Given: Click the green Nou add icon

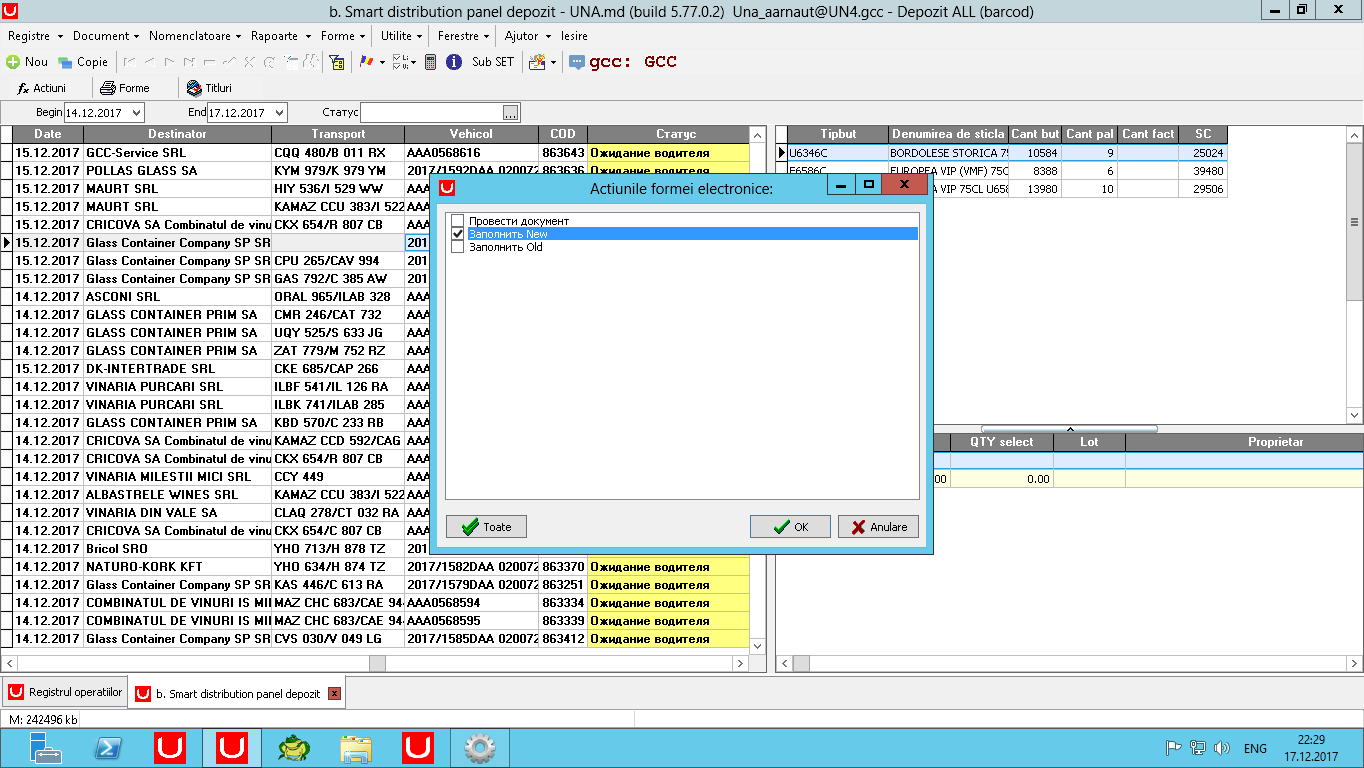Looking at the screenshot, I should (13, 62).
